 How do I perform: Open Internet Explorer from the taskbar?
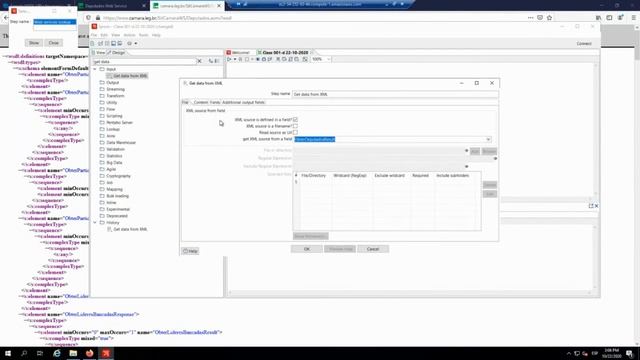57,353
